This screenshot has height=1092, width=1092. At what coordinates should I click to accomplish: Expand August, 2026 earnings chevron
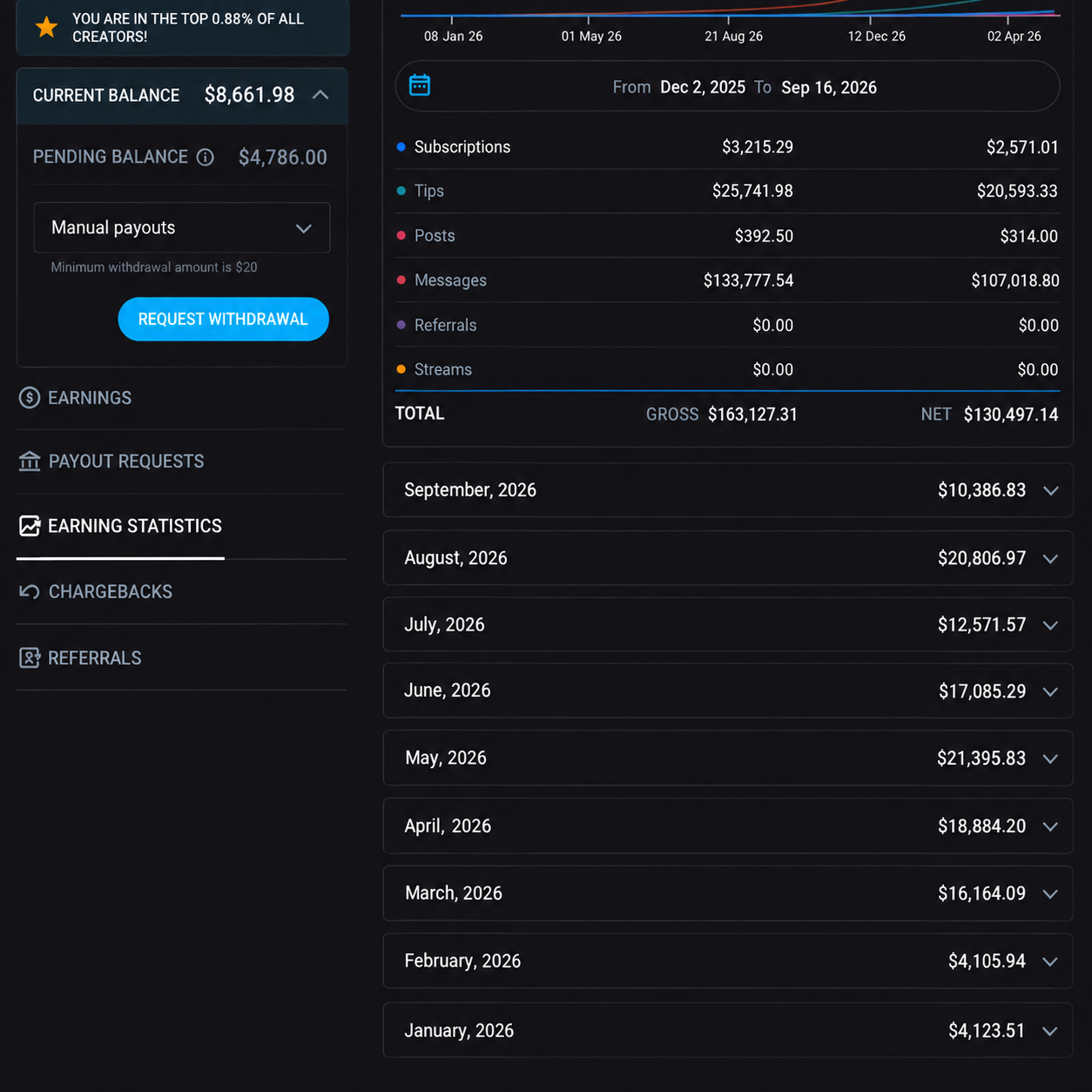click(x=1050, y=559)
